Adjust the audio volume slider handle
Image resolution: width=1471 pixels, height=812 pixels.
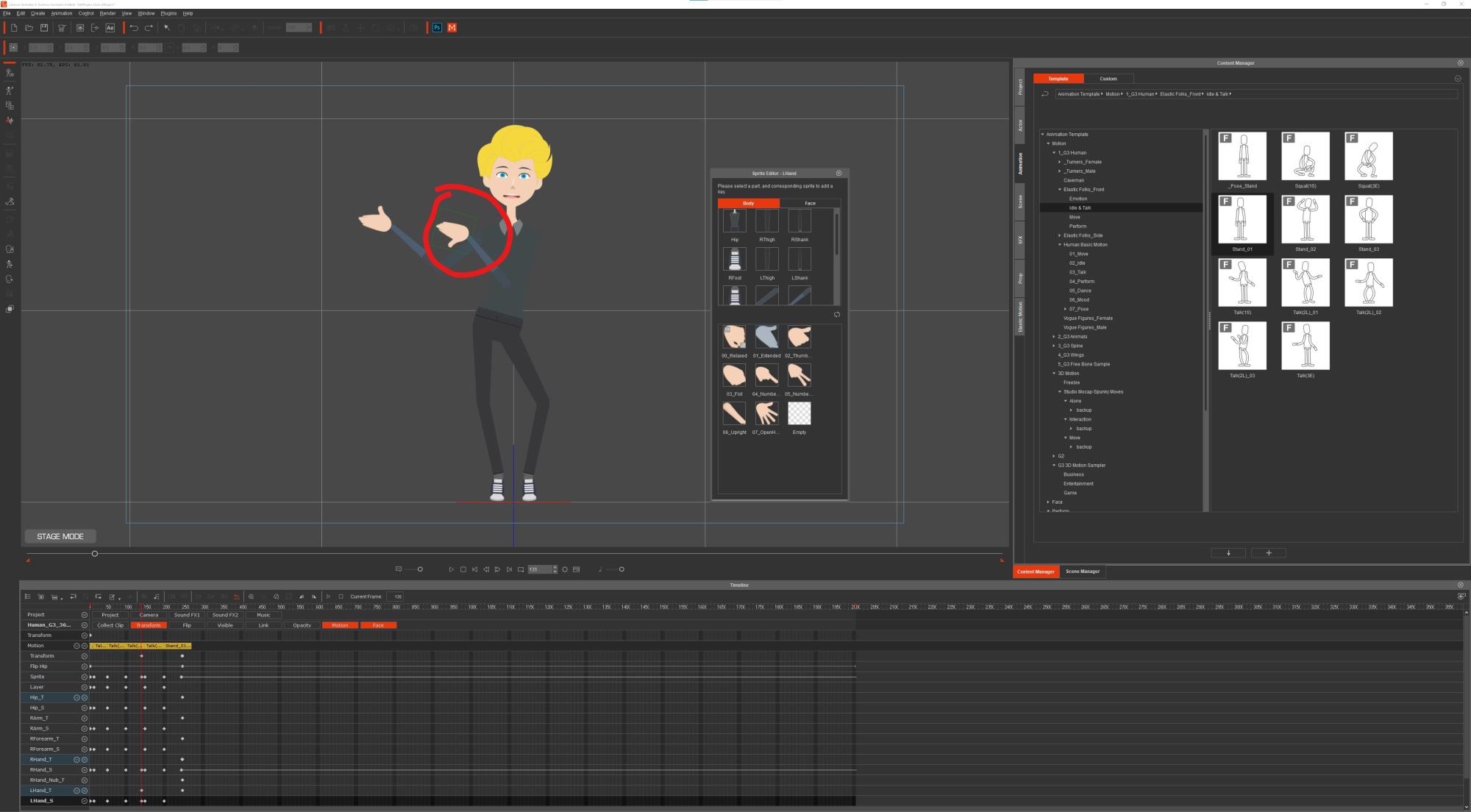(621, 569)
